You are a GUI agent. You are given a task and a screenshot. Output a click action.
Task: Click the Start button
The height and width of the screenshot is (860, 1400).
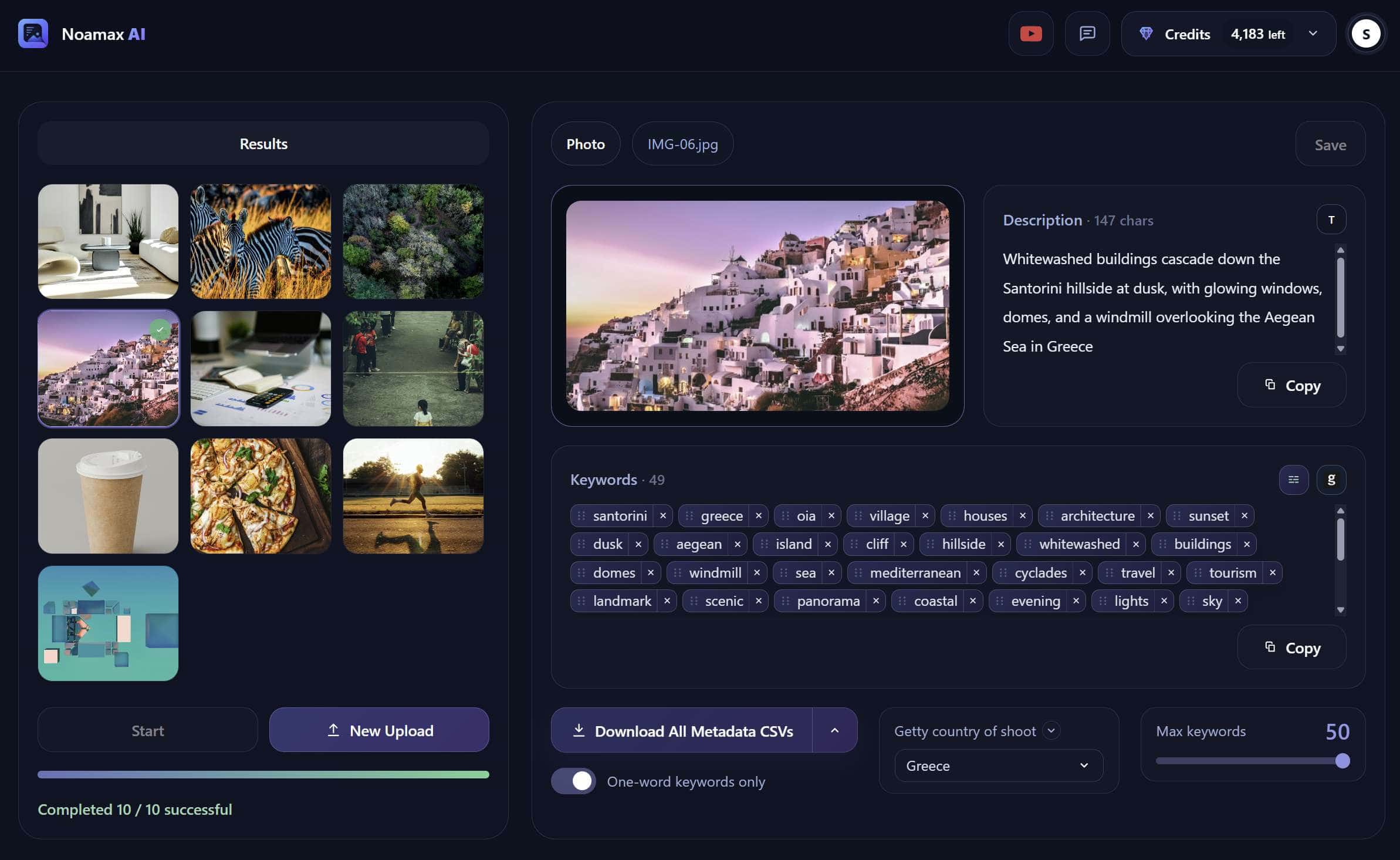click(x=148, y=730)
